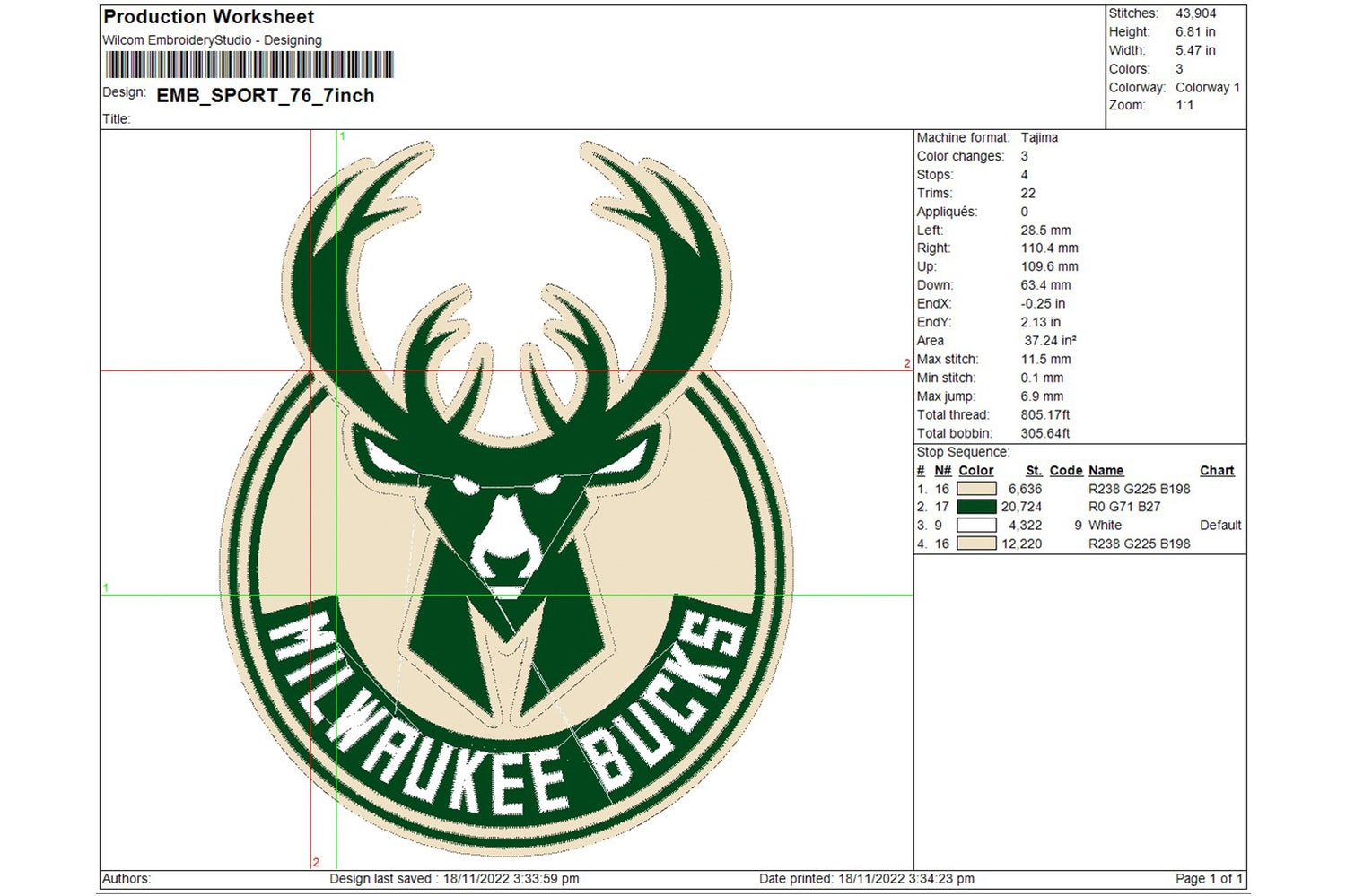Sort by the St. column header
Image resolution: width=1346 pixels, height=896 pixels.
point(1033,470)
